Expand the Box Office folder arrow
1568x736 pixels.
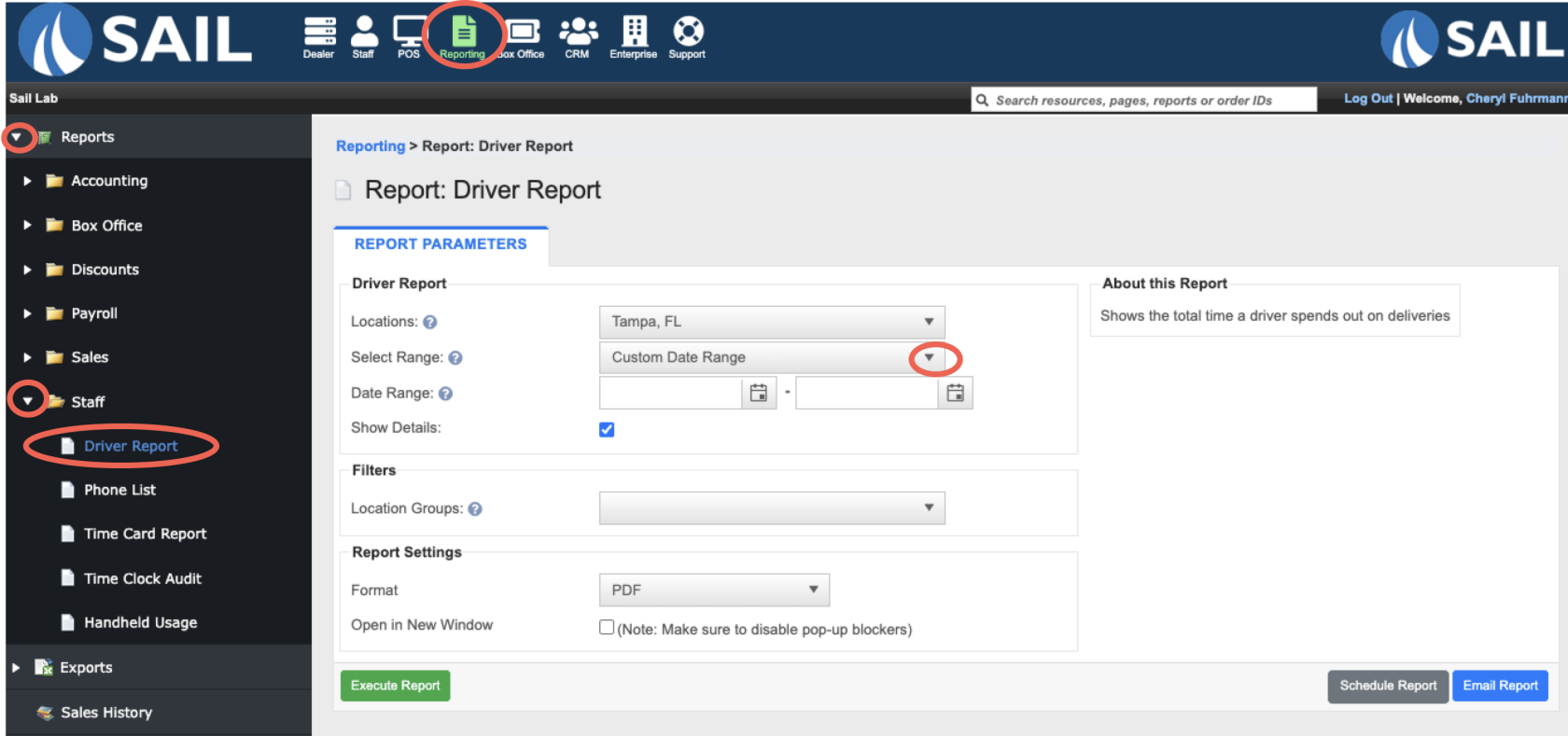point(27,225)
